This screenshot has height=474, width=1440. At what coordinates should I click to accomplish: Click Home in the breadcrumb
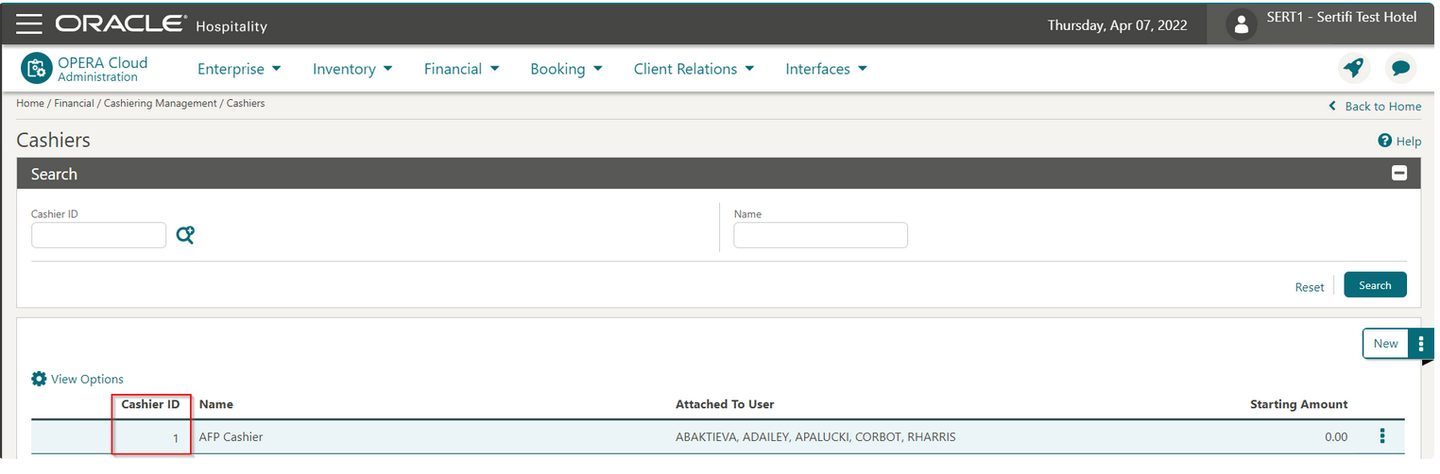pyautogui.click(x=30, y=103)
